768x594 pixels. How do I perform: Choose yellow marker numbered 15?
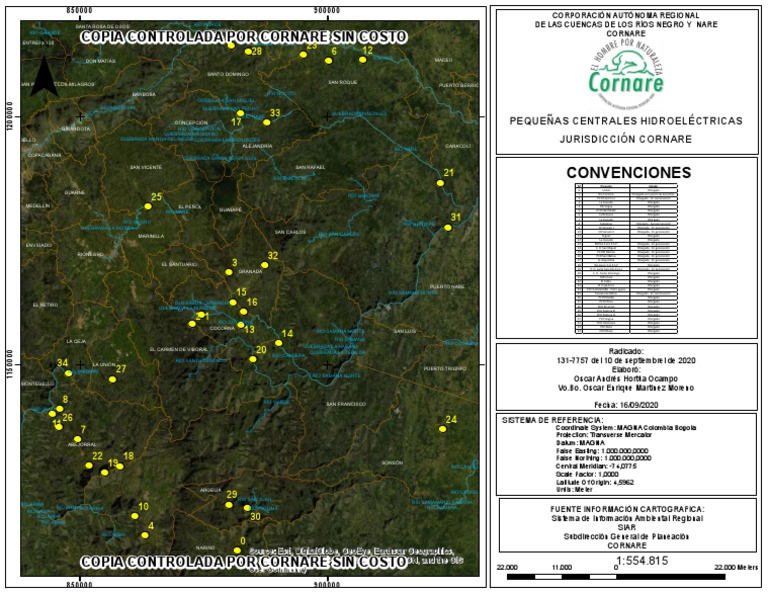coord(233,302)
